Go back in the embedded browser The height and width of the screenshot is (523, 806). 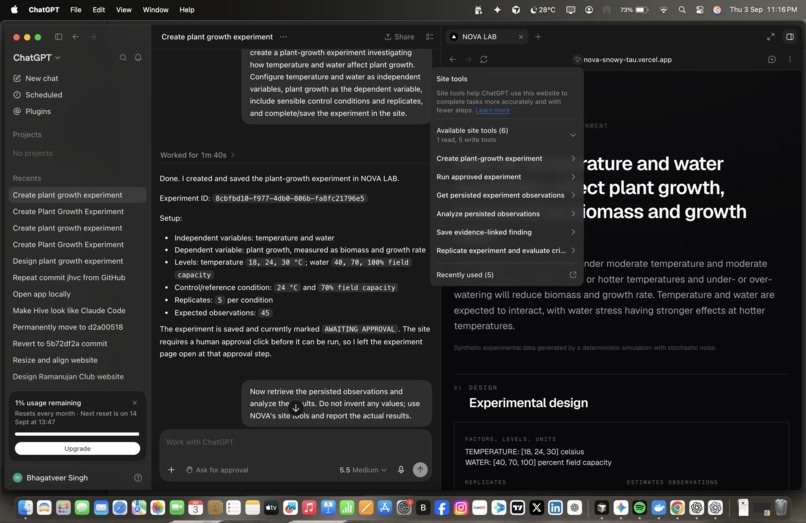coord(452,60)
